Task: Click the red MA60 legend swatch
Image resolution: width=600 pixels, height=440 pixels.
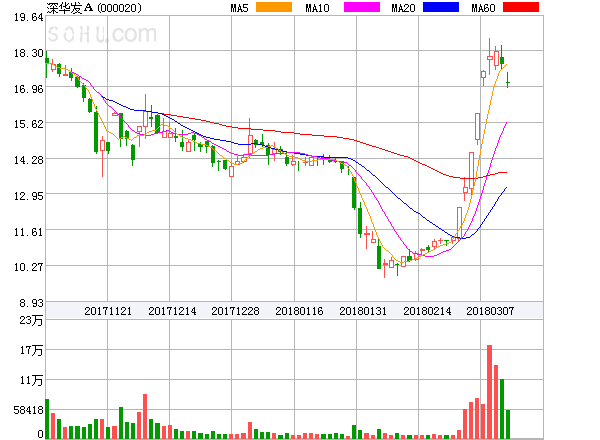Action: (x=521, y=7)
